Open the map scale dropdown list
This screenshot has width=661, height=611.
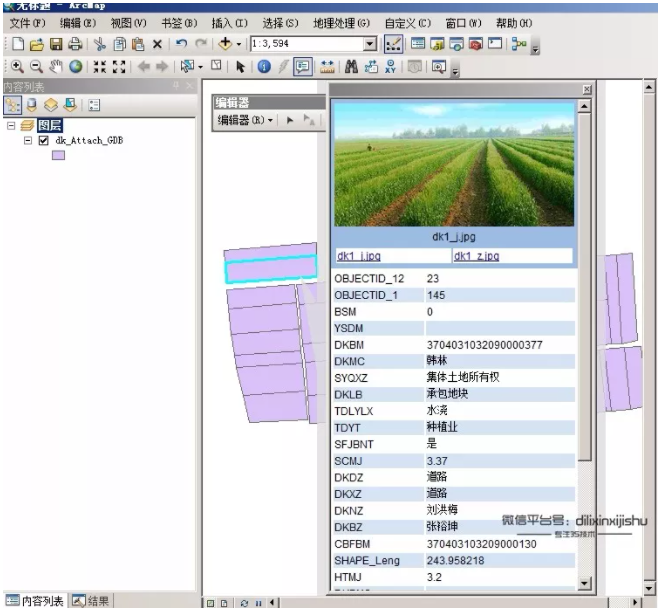click(370, 43)
